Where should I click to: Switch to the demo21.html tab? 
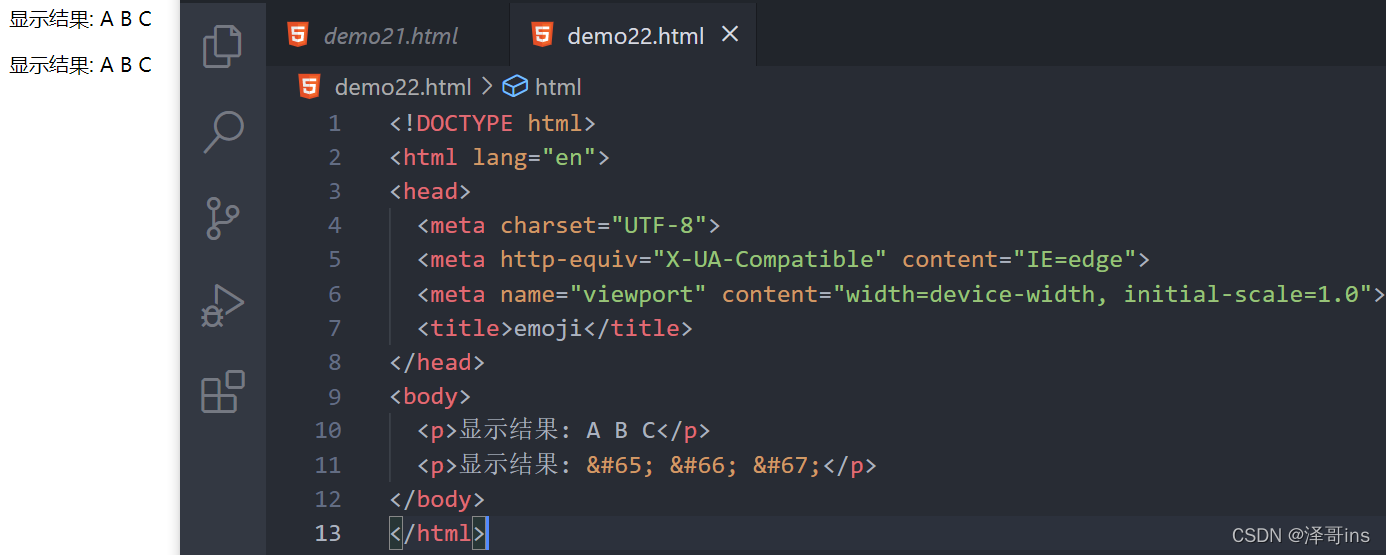pyautogui.click(x=390, y=36)
